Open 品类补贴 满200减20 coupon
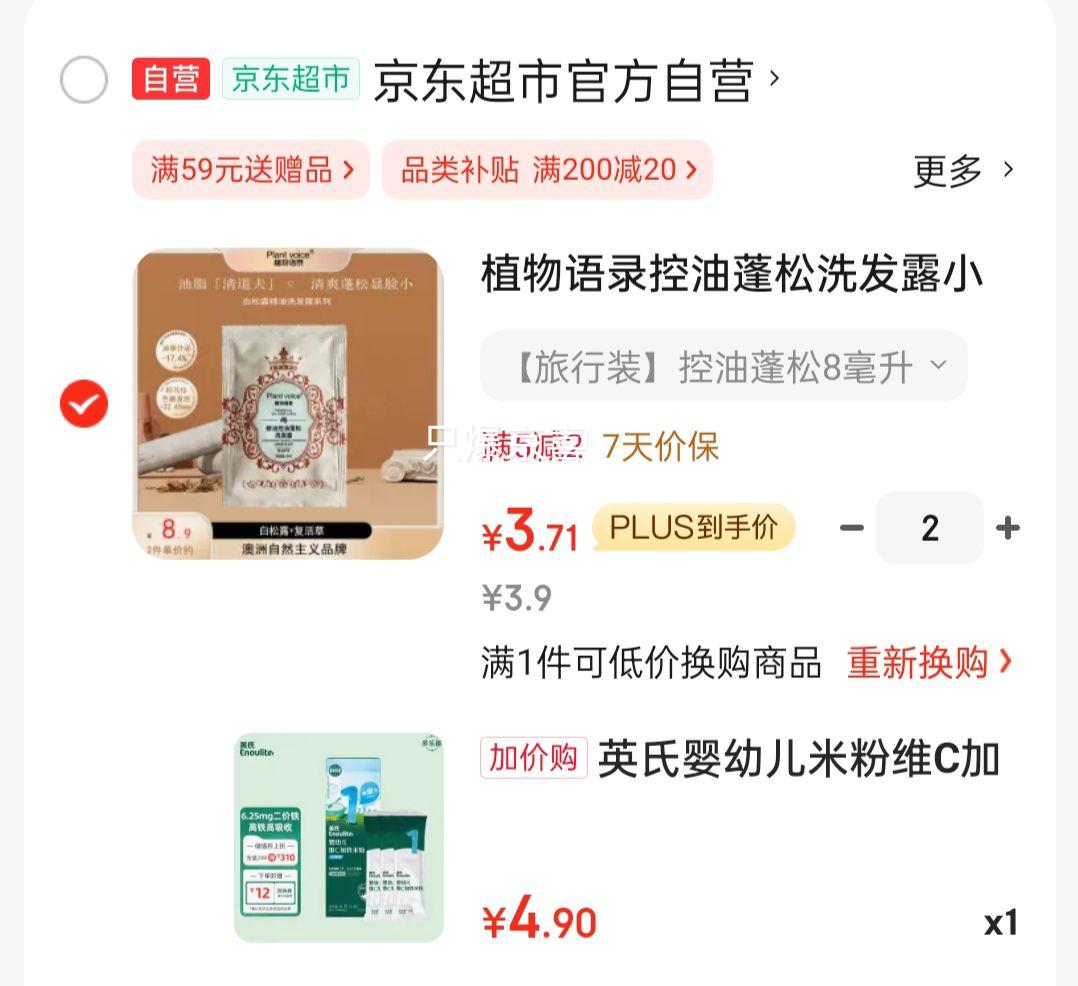Screen dimensions: 1078x986 click(547, 169)
